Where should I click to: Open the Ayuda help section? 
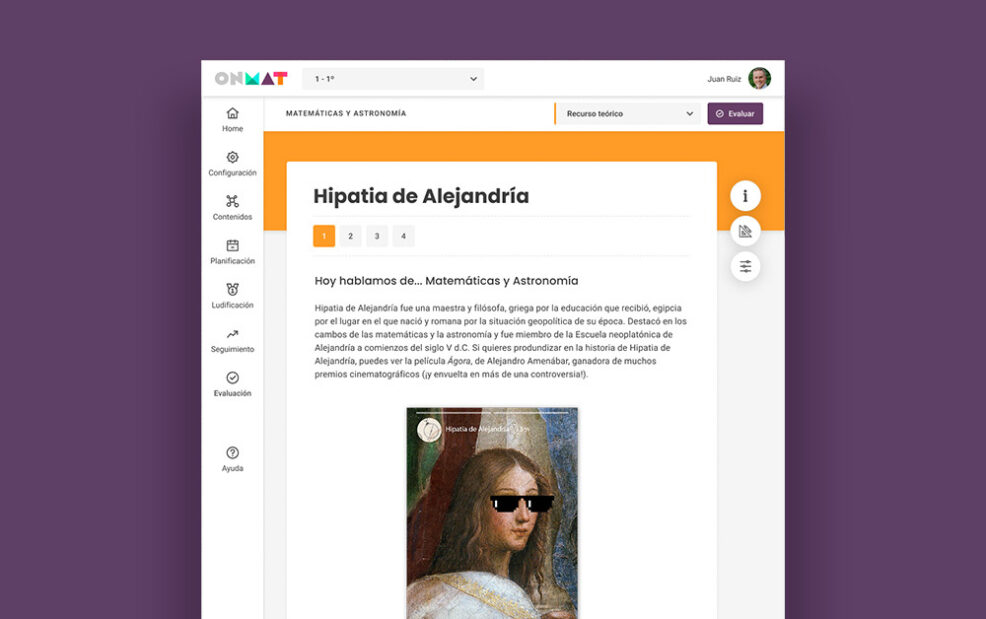pos(232,458)
